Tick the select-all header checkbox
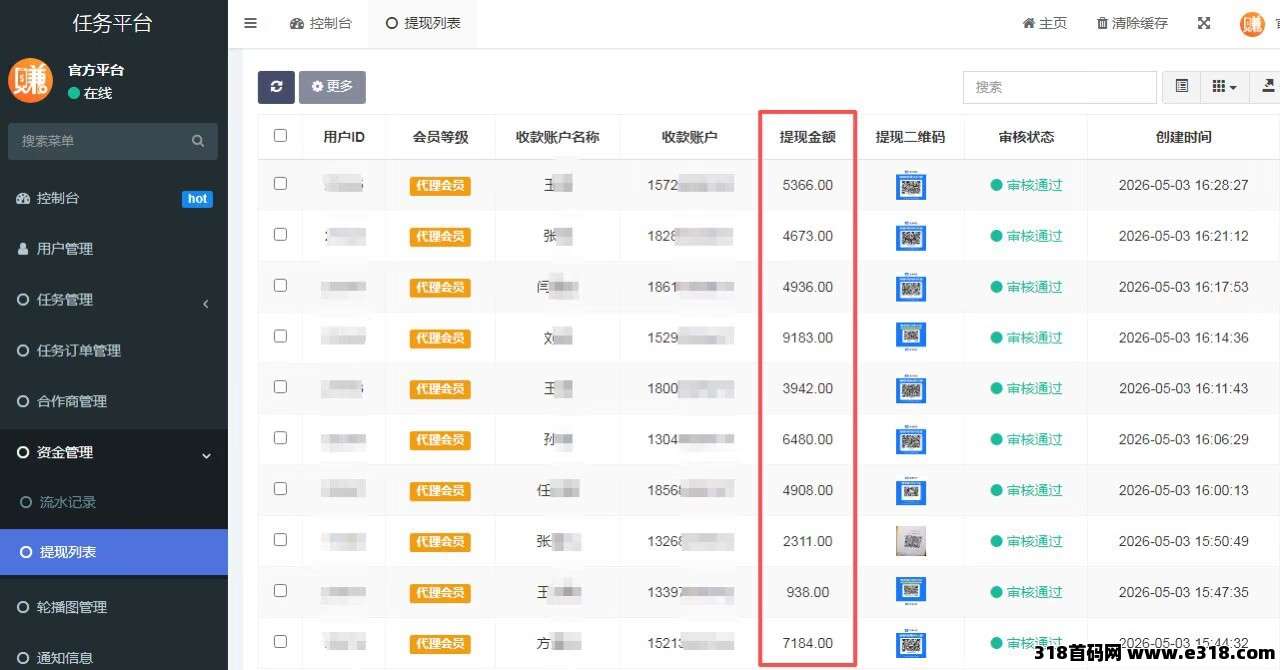The width and height of the screenshot is (1280, 670). pos(280,136)
